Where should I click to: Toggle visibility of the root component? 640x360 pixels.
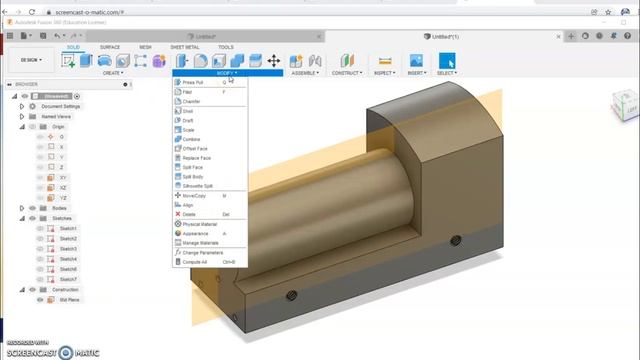pyautogui.click(x=25, y=96)
